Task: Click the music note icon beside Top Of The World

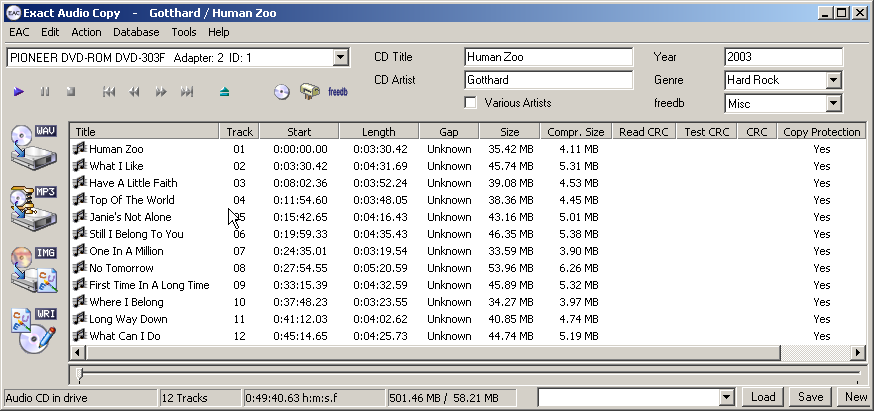Action: (80, 200)
